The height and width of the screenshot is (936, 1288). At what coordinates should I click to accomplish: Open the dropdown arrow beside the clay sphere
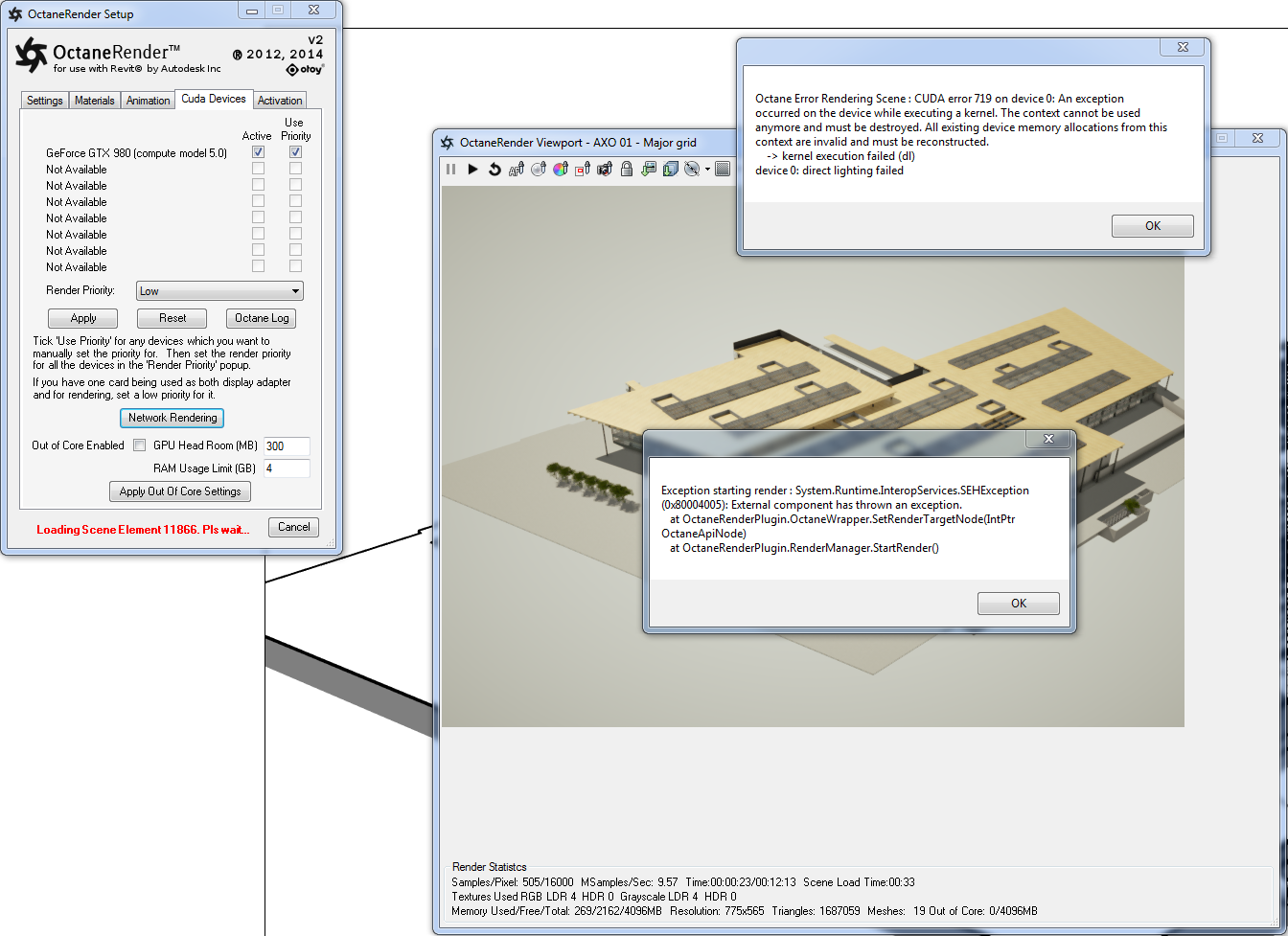(707, 170)
